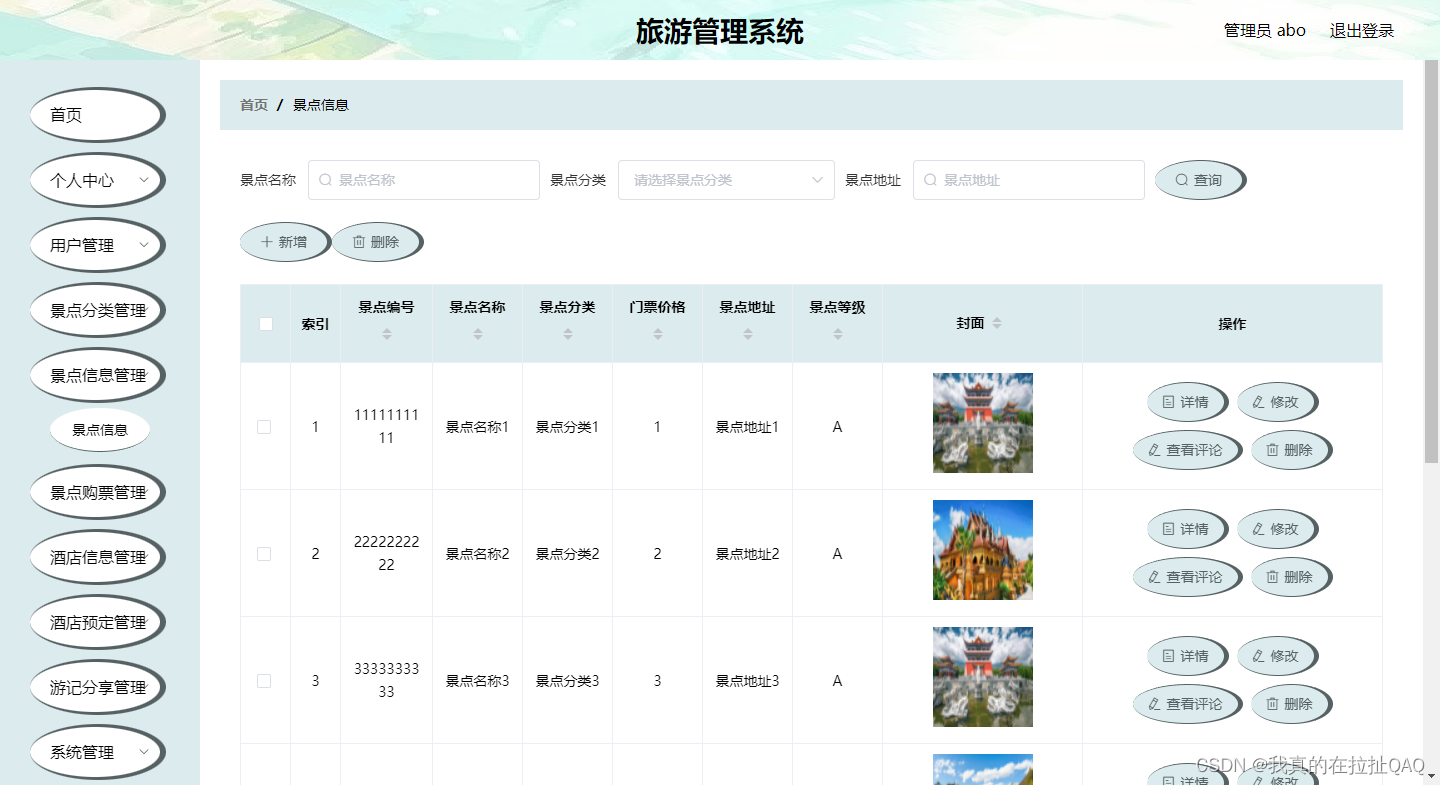The image size is (1440, 785).
Task: Select 景点信息 in the sidebar submenu
Action: pyautogui.click(x=99, y=430)
